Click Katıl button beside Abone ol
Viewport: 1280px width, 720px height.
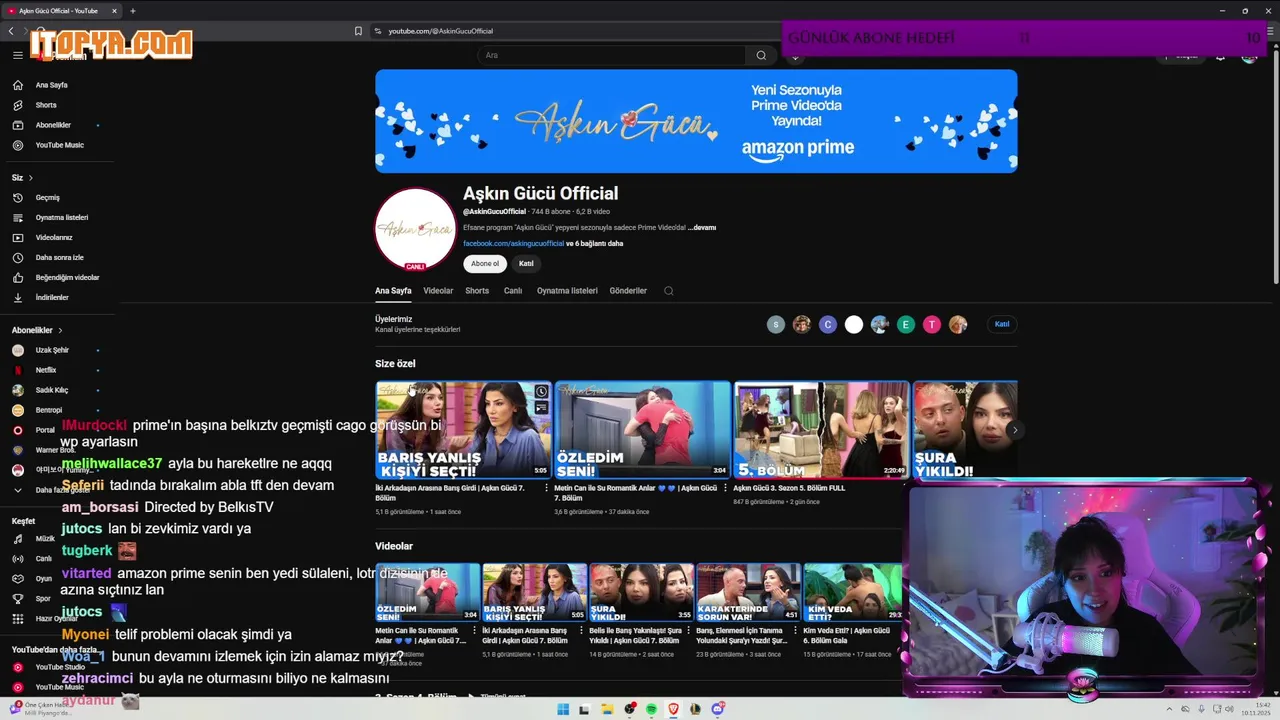[x=526, y=264]
